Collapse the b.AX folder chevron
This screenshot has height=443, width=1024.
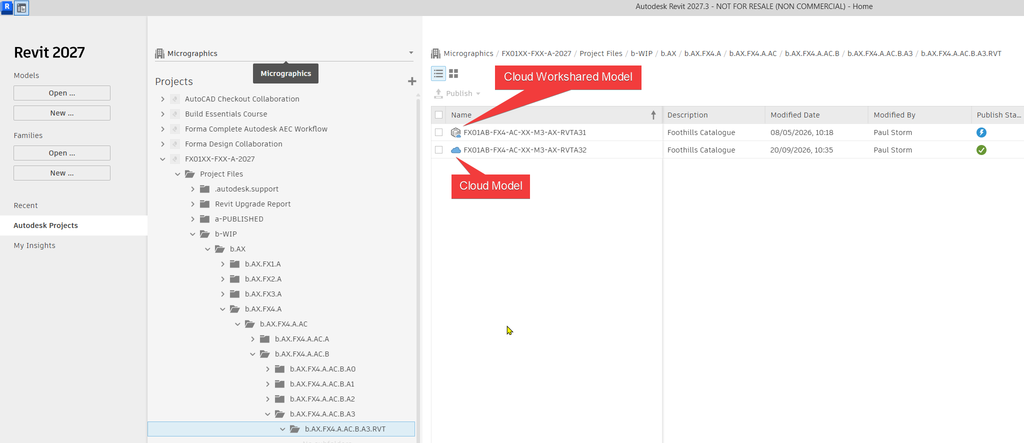pos(208,249)
